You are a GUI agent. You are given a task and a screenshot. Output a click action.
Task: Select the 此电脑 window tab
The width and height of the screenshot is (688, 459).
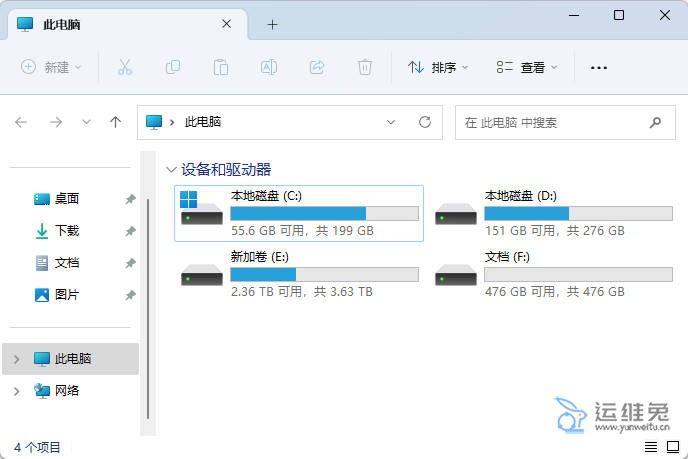point(120,24)
